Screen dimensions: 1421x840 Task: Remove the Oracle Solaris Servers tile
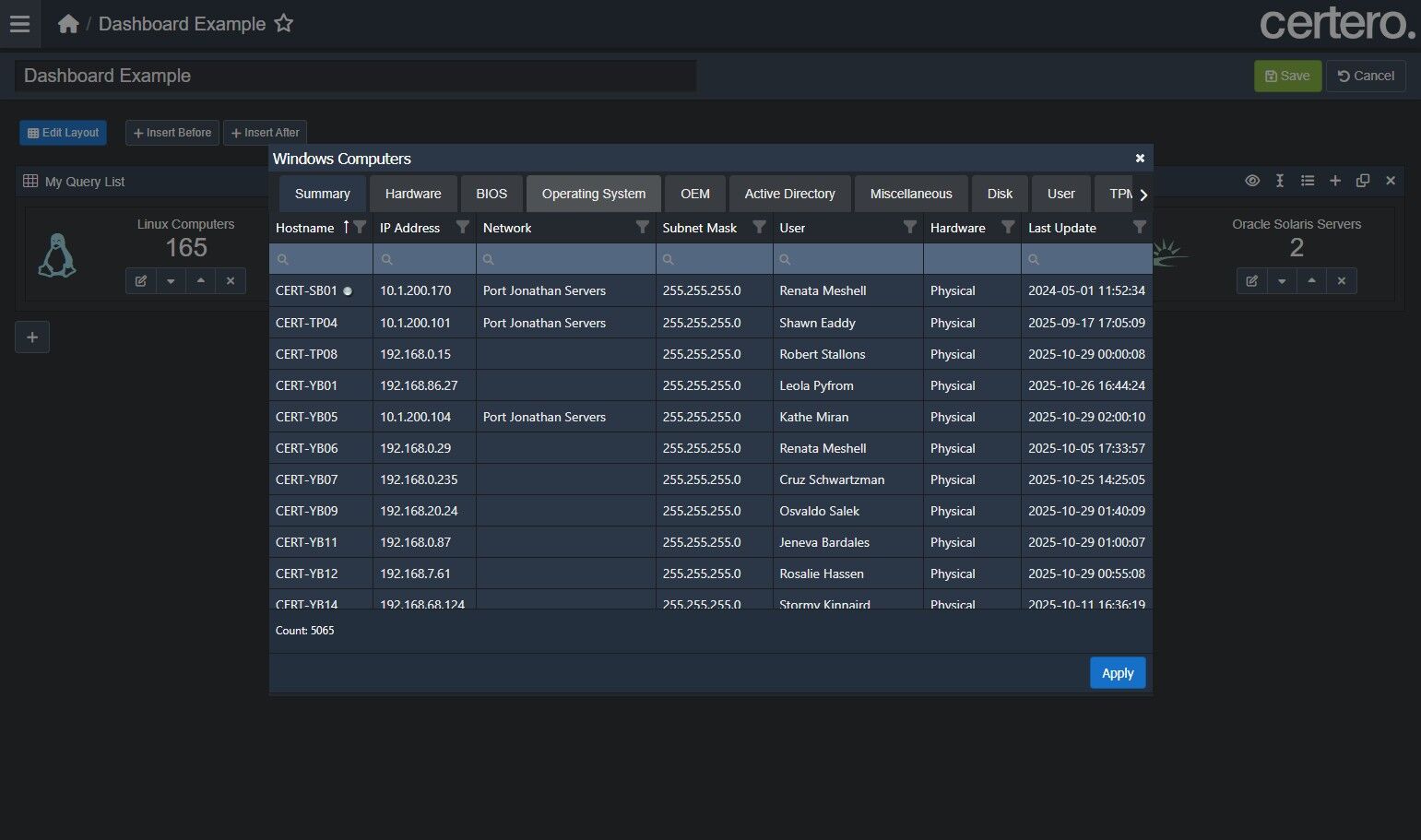tap(1341, 281)
